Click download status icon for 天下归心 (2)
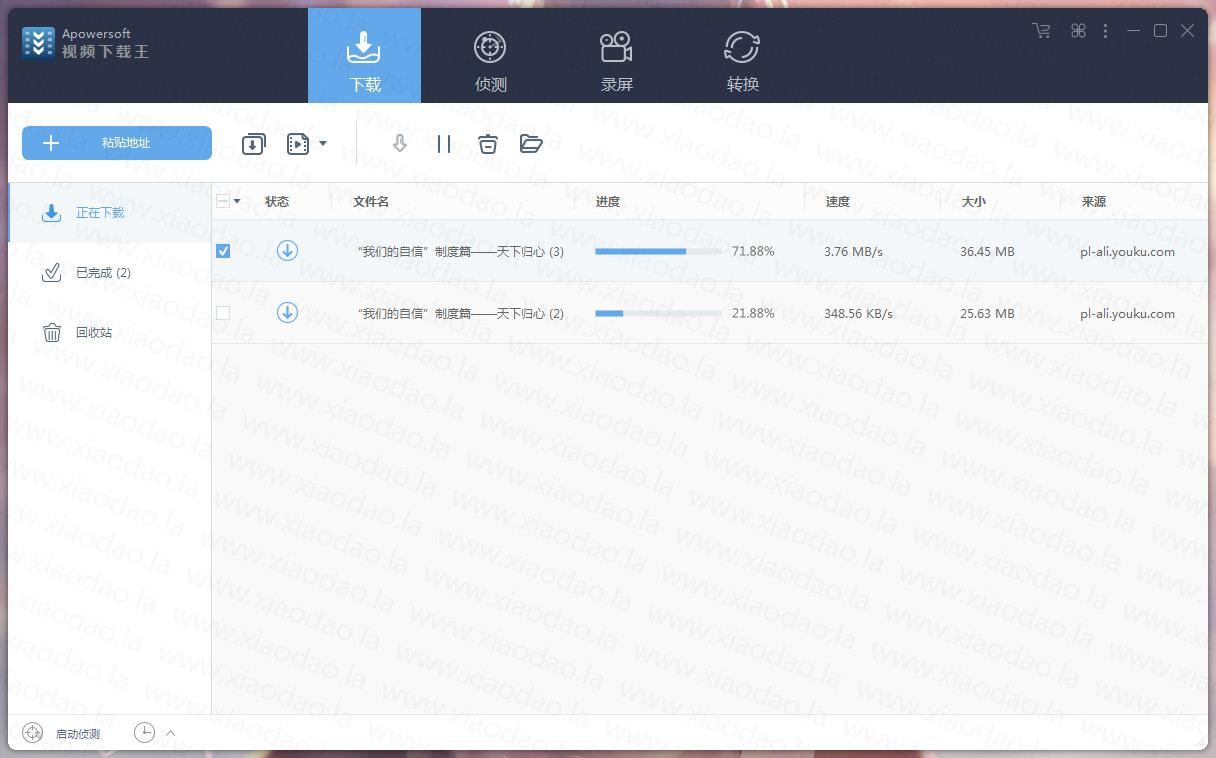Viewport: 1216px width, 758px height. [x=287, y=312]
